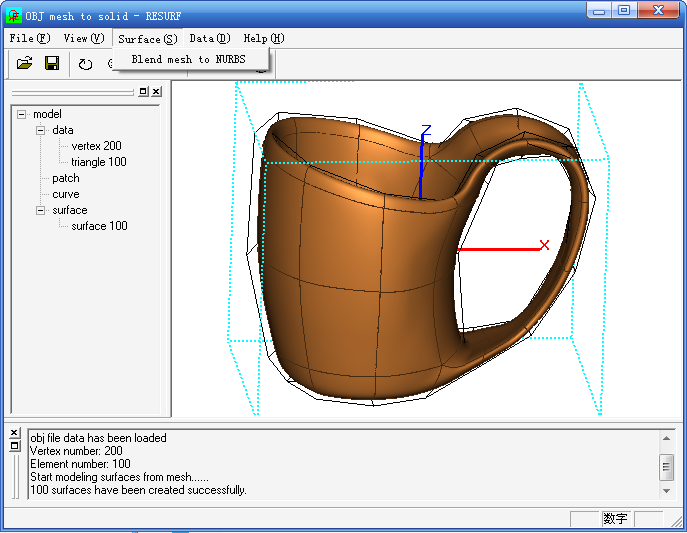This screenshot has width=687, height=533.
Task: Click 'Vertex number: 200' log line
Action: click(76, 451)
